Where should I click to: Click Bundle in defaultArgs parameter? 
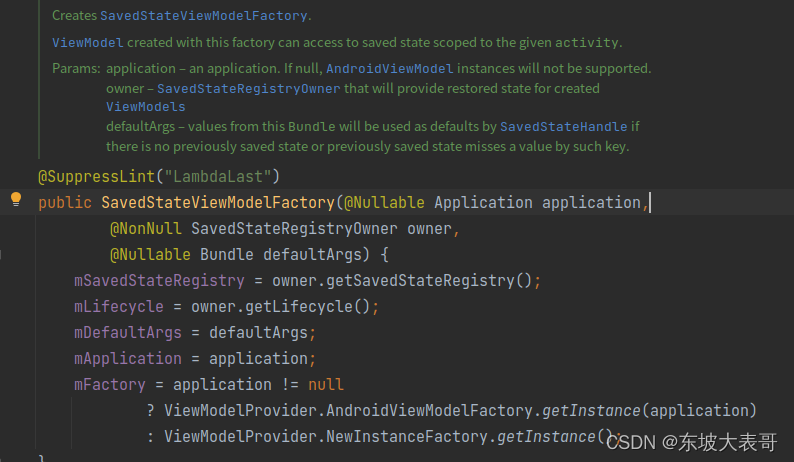[226, 254]
